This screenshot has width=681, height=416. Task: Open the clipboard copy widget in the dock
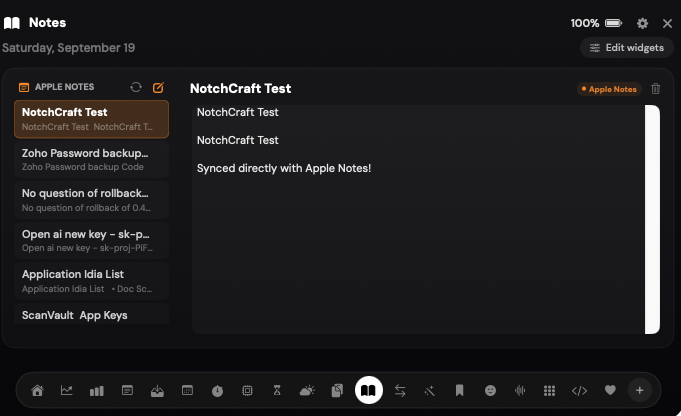pos(337,390)
